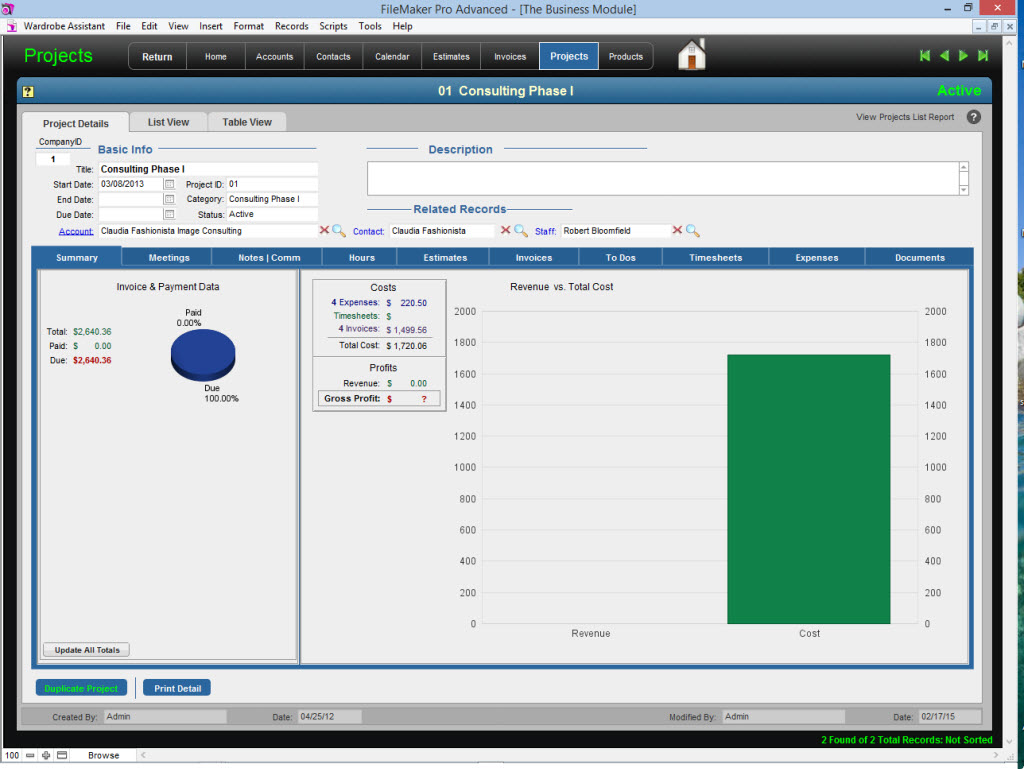The width and height of the screenshot is (1024, 769).
Task: Go to the next record arrow
Action: coord(963,56)
